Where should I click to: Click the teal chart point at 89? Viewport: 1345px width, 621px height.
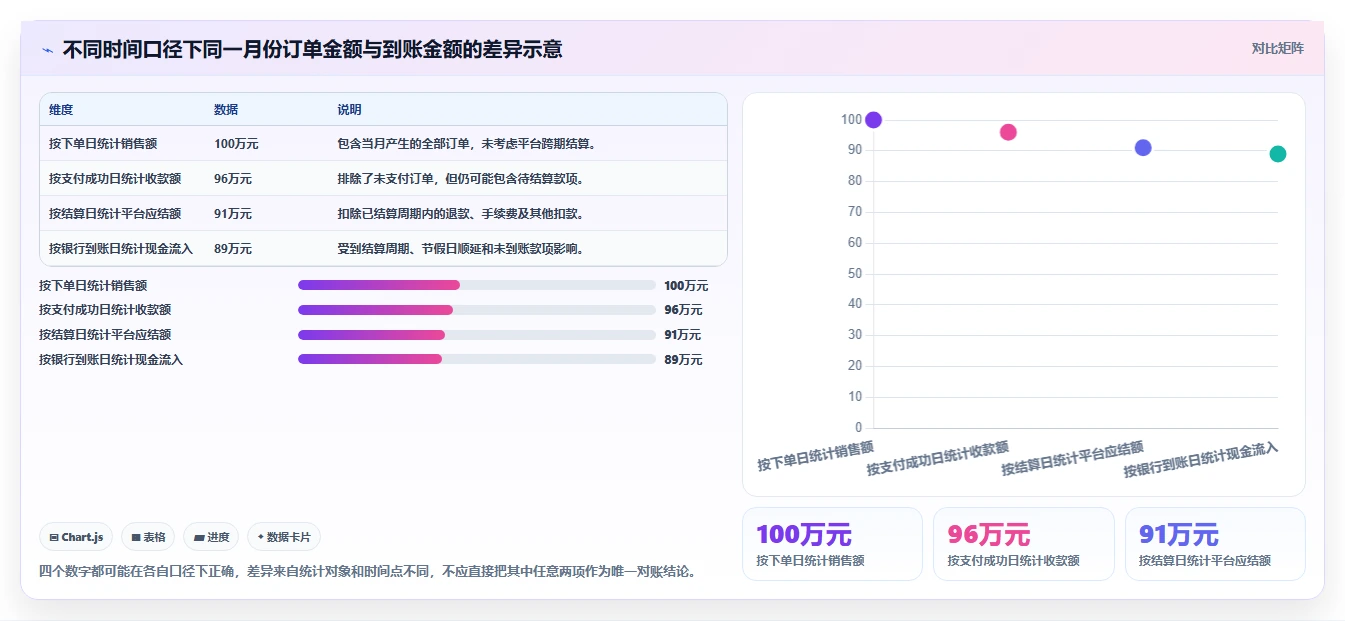[1277, 154]
